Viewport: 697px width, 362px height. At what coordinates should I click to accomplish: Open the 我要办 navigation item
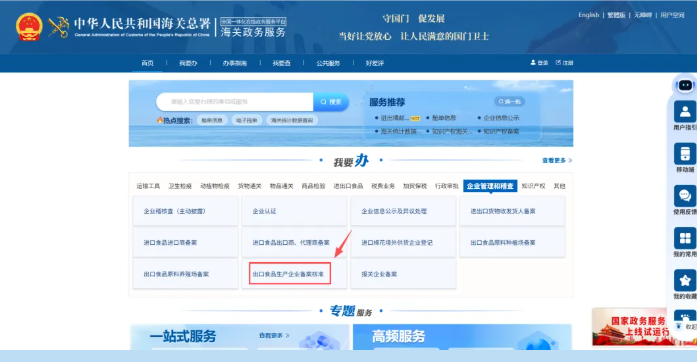[188, 63]
